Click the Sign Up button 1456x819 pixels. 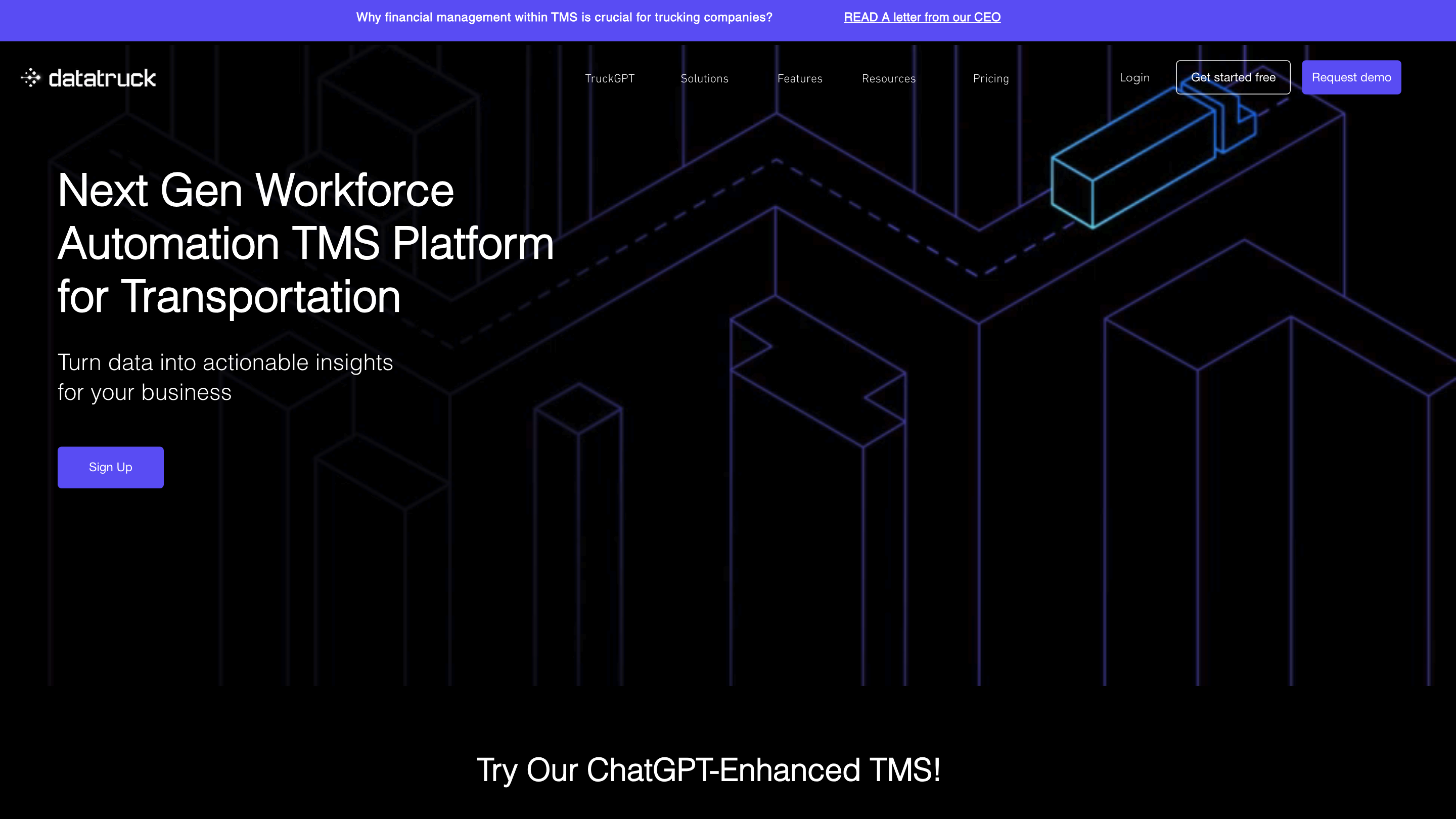pyautogui.click(x=110, y=467)
